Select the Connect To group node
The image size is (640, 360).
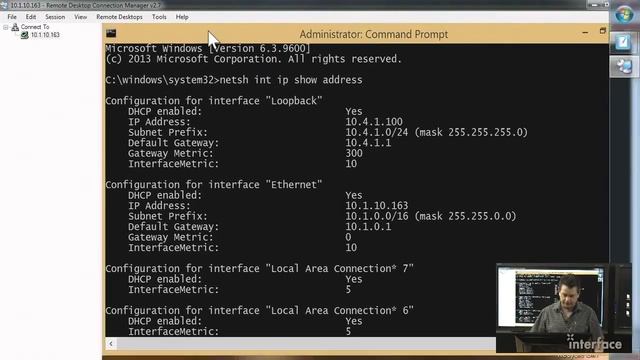(35, 27)
